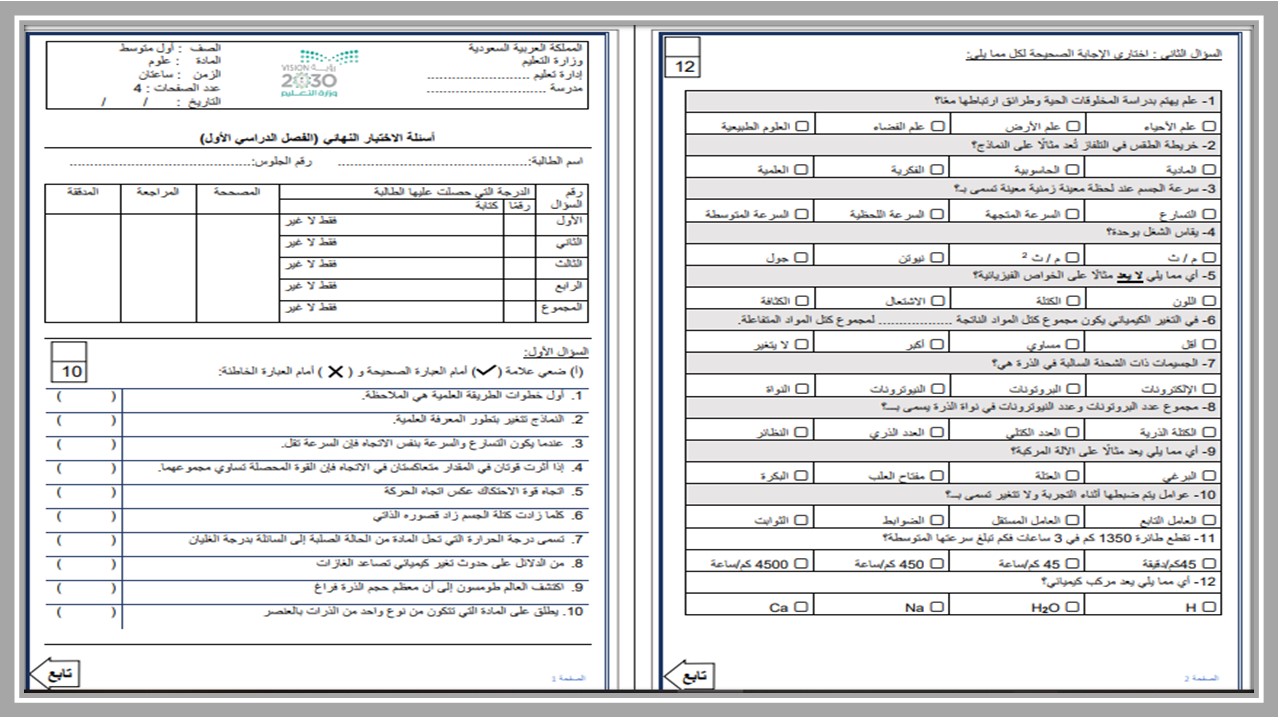Mark the الإلكترونات checkbox
Screen dimensions: 1280x720
[1209, 388]
